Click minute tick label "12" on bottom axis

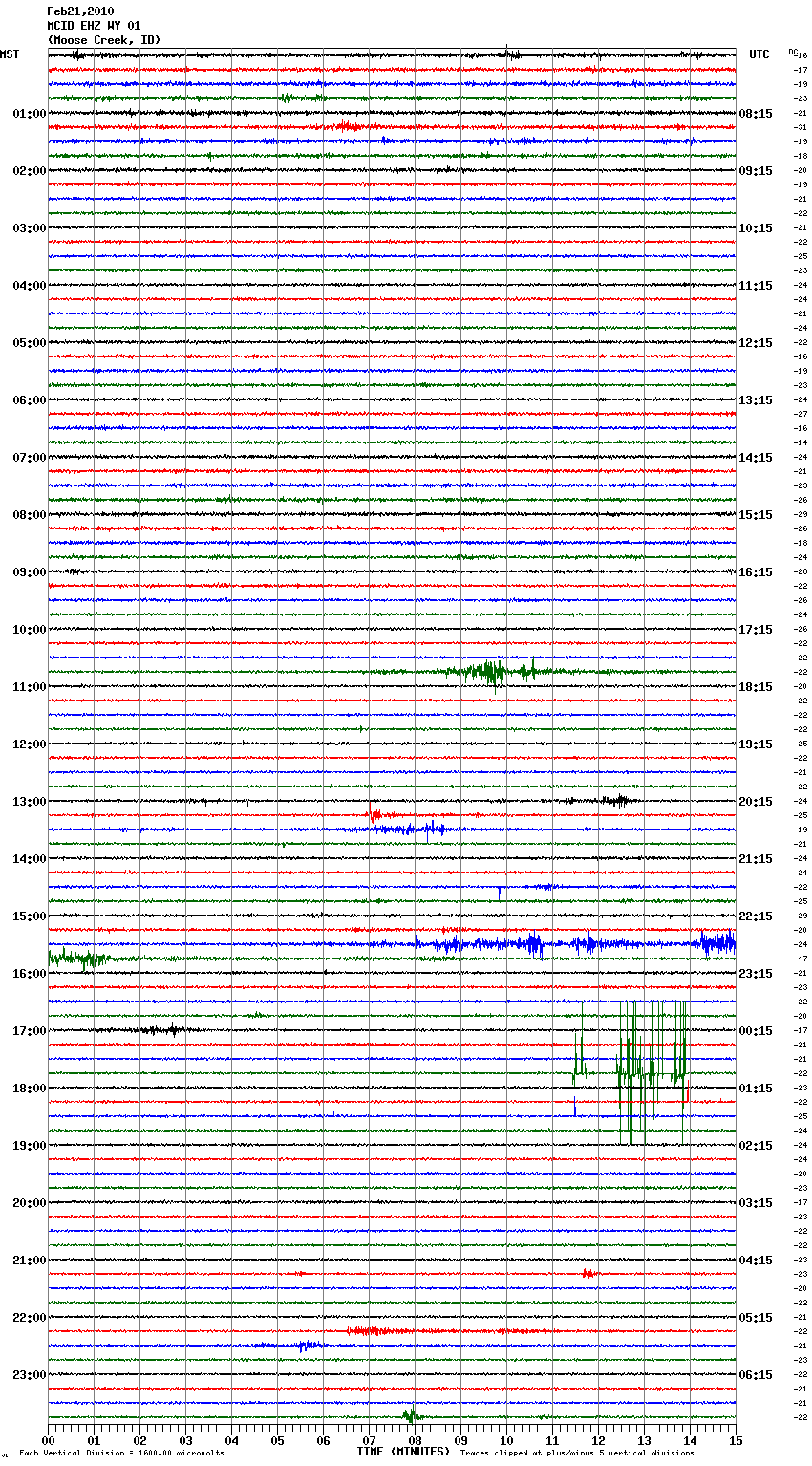(598, 1440)
